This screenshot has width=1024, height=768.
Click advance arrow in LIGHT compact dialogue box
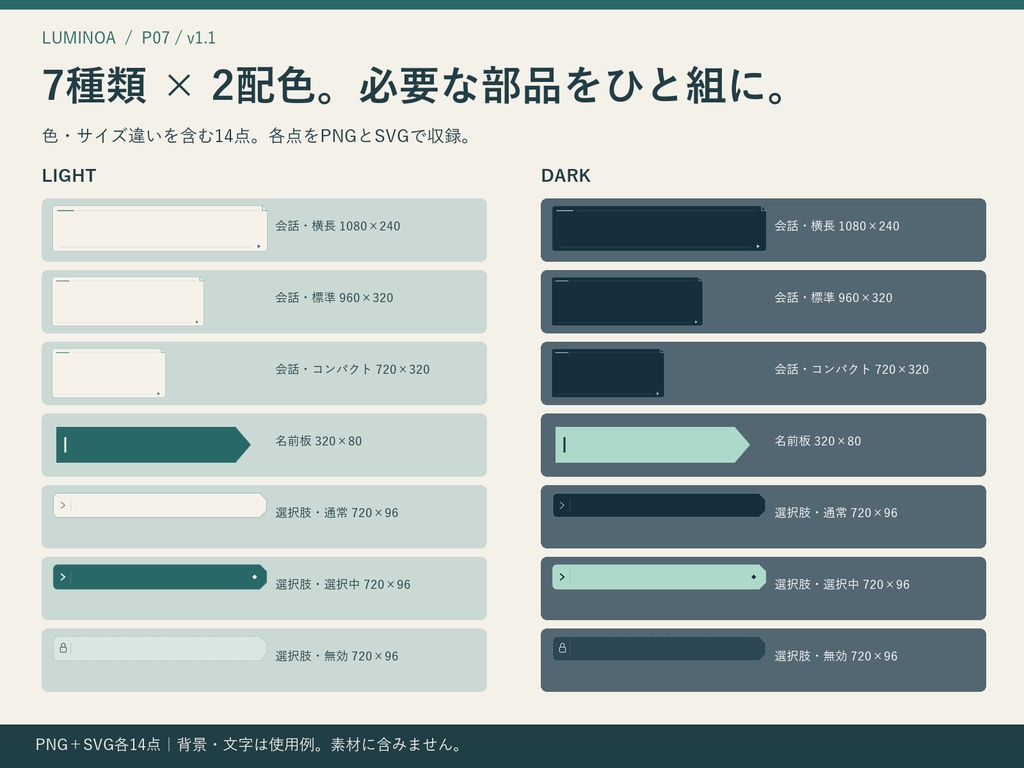[158, 393]
